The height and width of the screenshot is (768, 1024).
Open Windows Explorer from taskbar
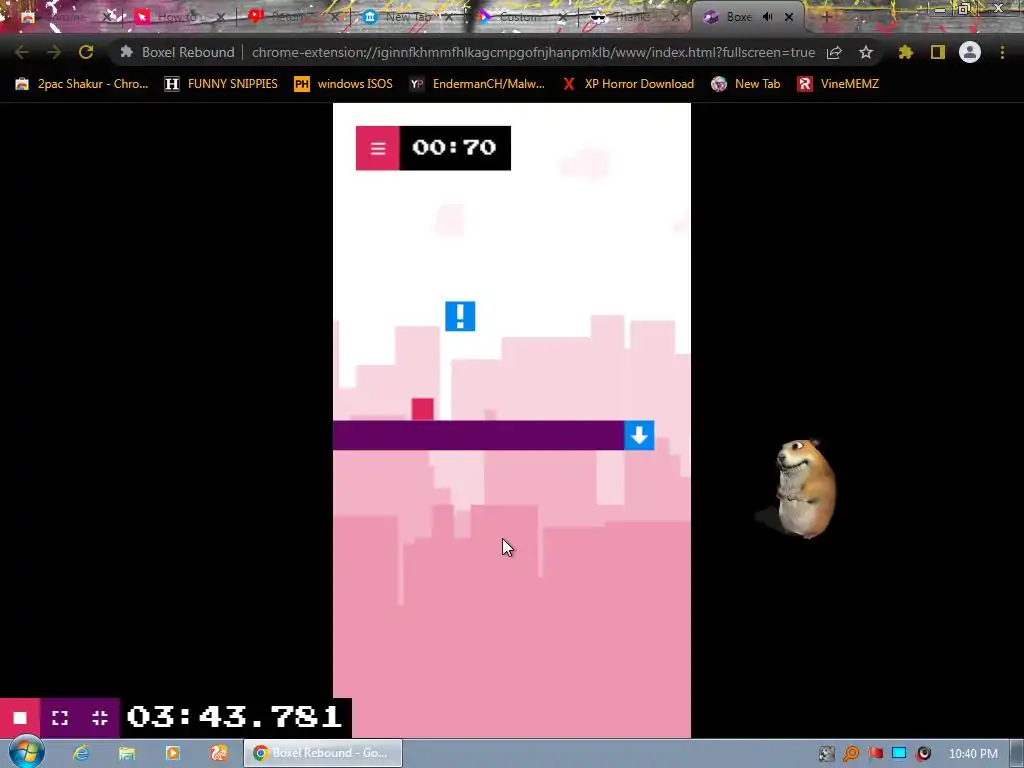127,753
